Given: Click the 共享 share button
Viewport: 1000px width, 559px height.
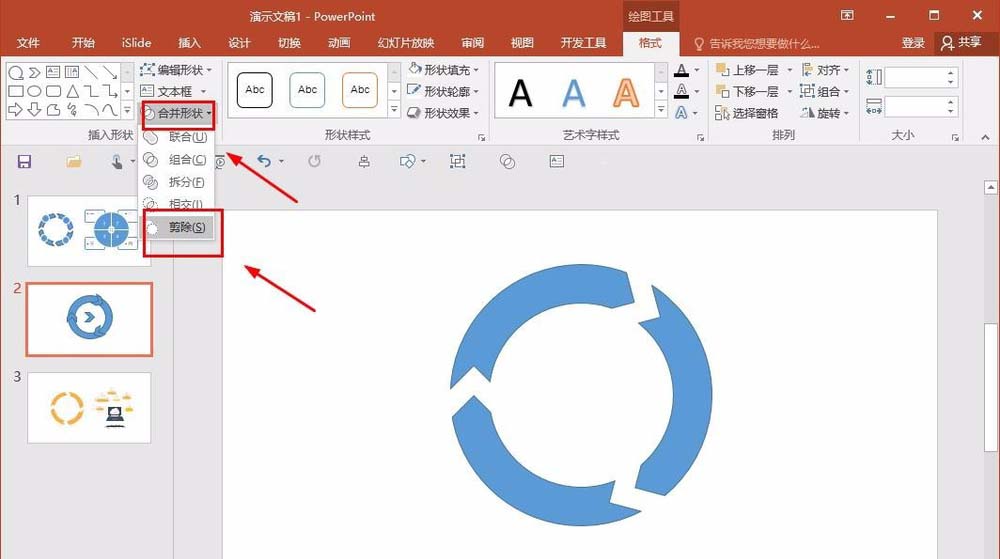Looking at the screenshot, I should (962, 43).
